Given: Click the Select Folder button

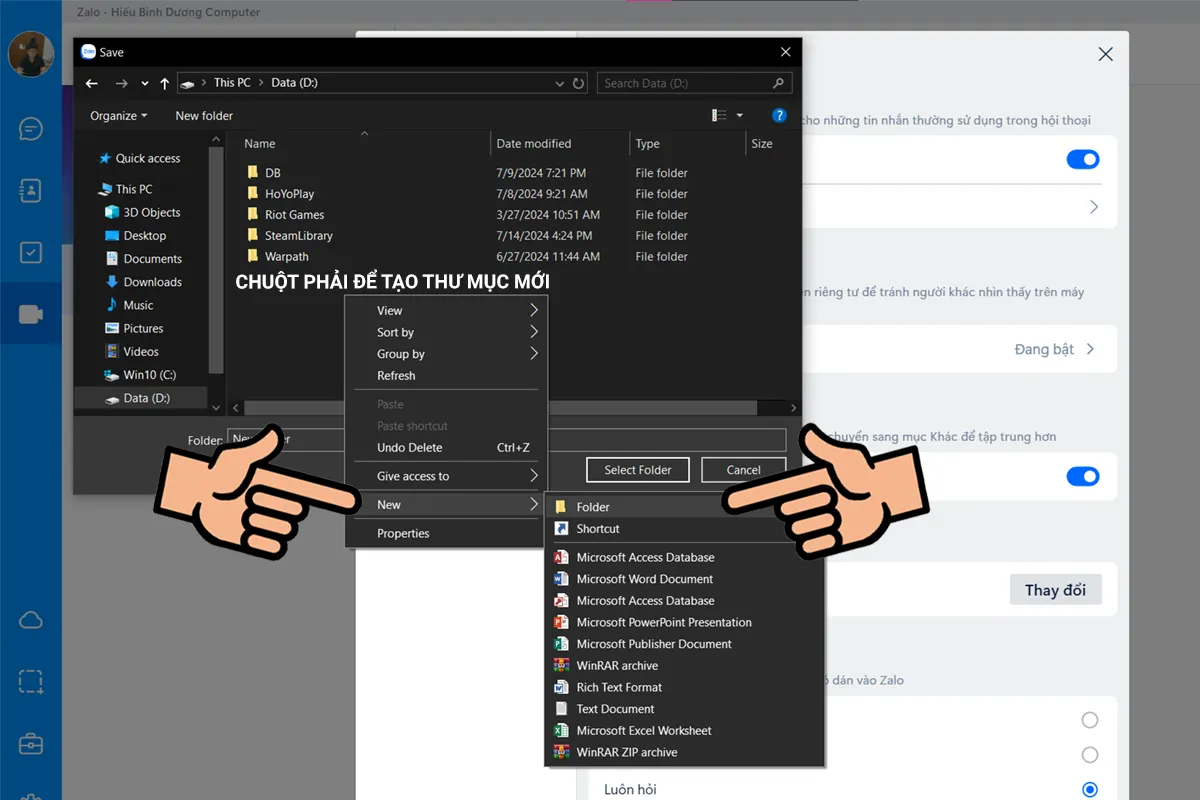Looking at the screenshot, I should pyautogui.click(x=638, y=470).
